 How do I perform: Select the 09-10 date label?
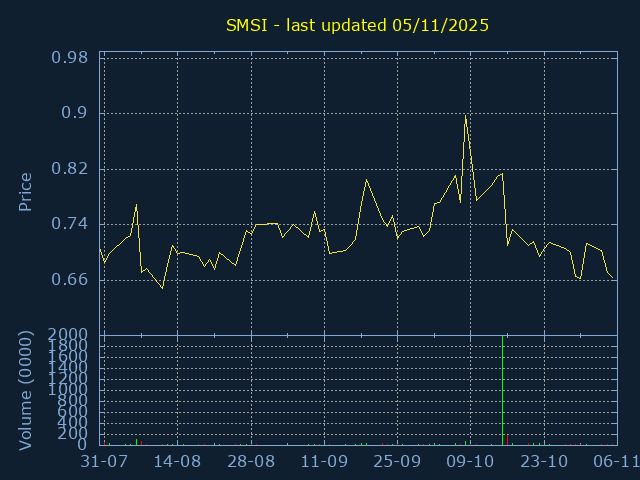coord(470,462)
